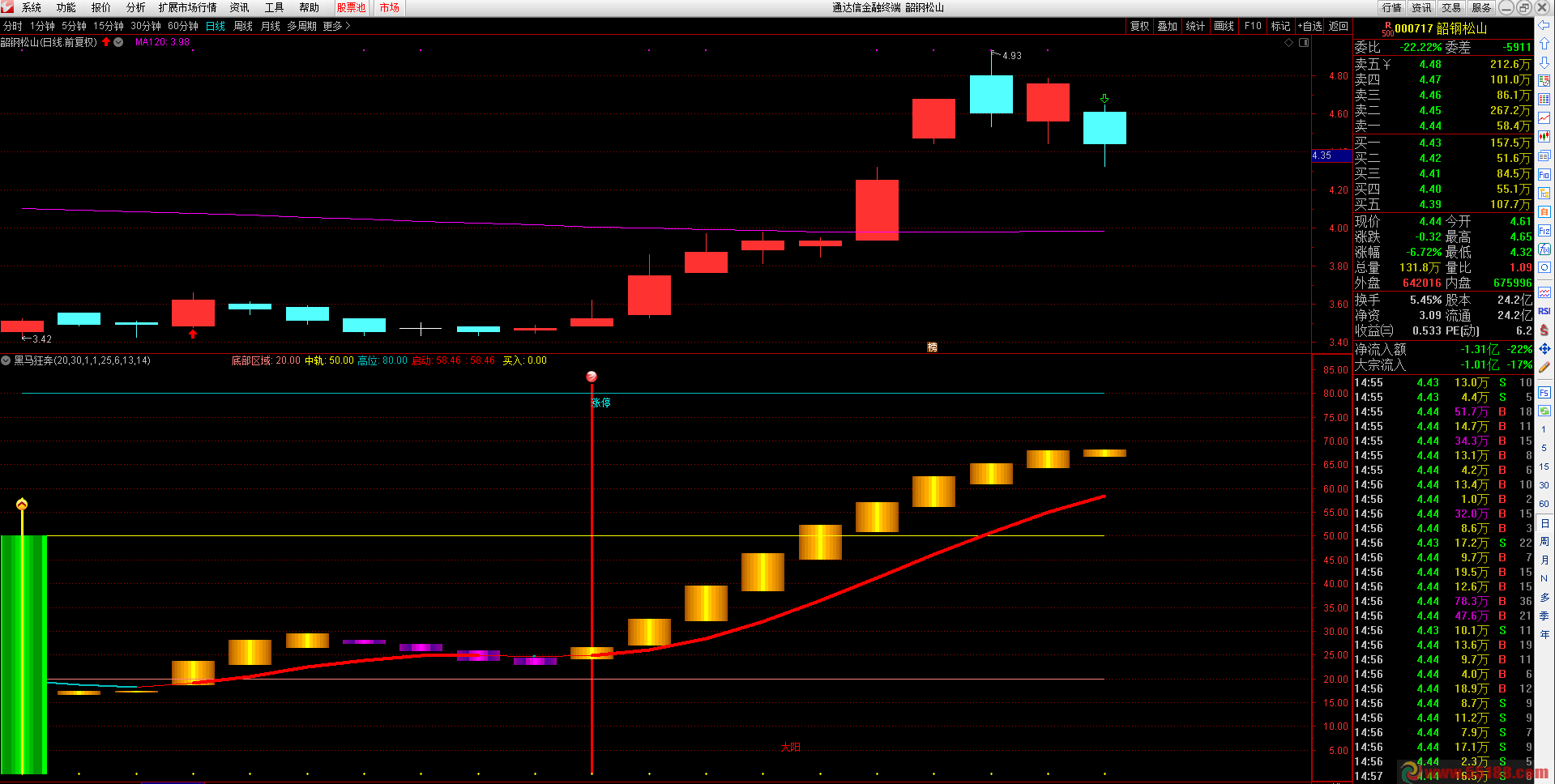The width and height of the screenshot is (1555, 784).
Task: Click the +自选 add to watchlist button
Action: coord(1309,26)
